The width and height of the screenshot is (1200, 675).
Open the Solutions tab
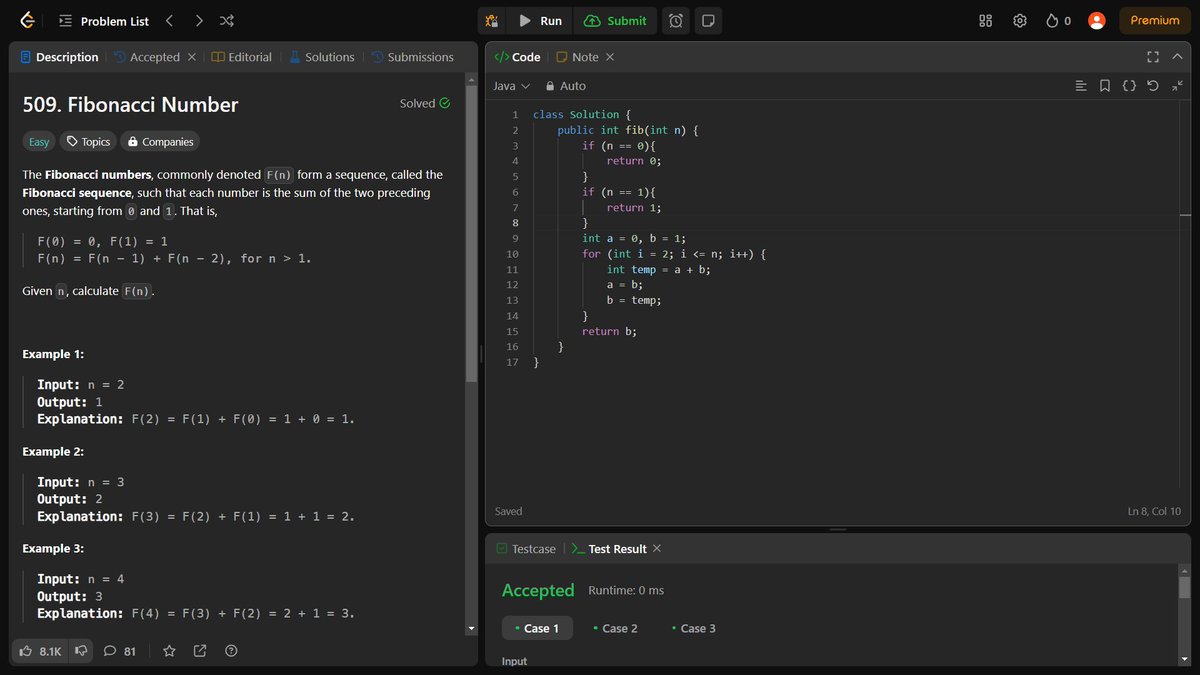pos(322,57)
